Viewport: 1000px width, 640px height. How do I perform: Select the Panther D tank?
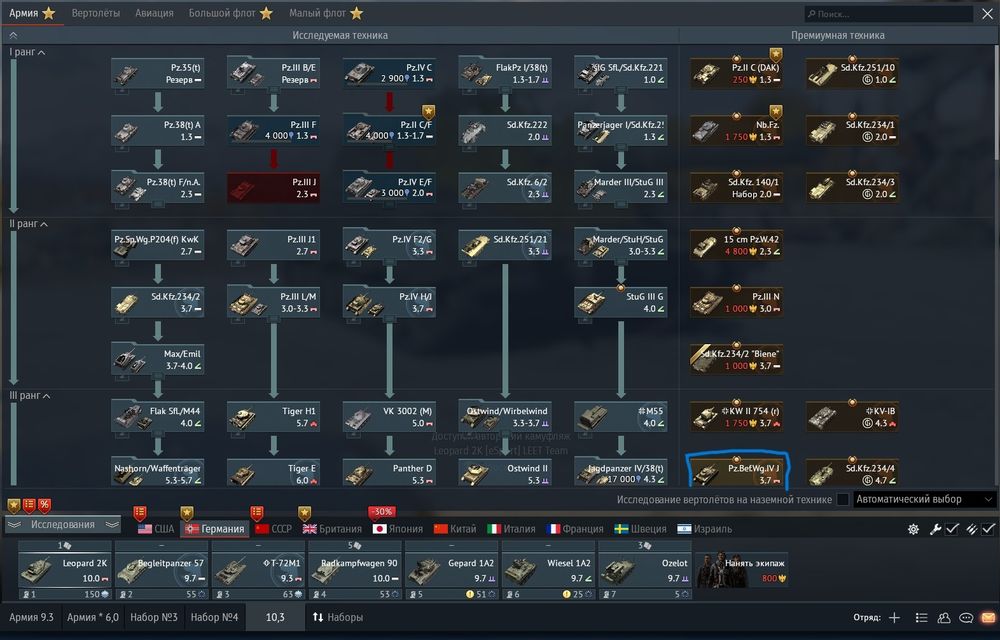(389, 474)
